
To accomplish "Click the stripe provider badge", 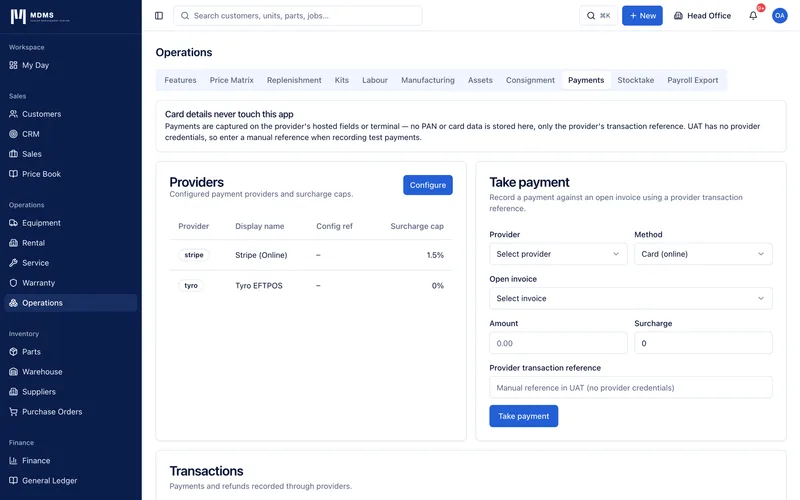I will pyautogui.click(x=194, y=255).
